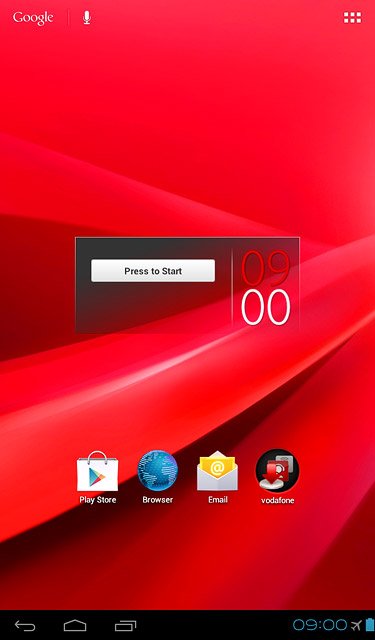
Task: Show recent apps with the overview button
Action: point(125,625)
